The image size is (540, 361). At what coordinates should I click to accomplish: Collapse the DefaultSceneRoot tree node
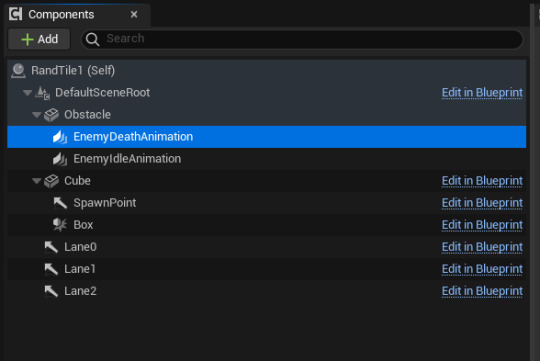(x=28, y=93)
